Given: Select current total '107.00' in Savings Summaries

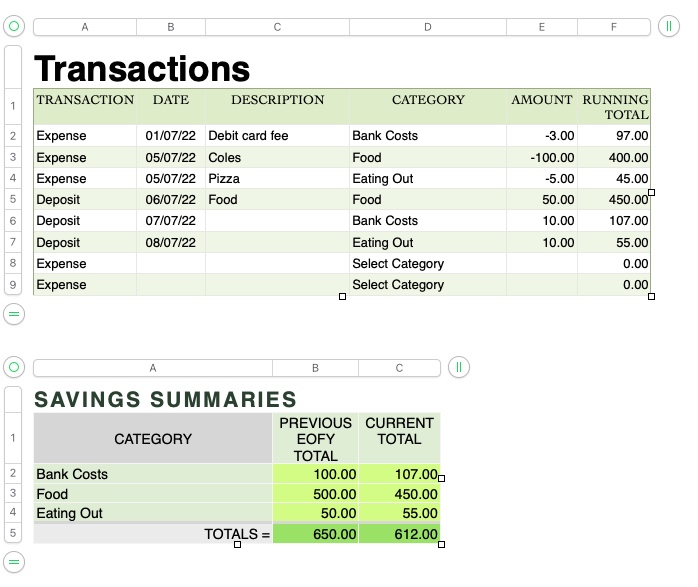Looking at the screenshot, I should coord(399,474).
